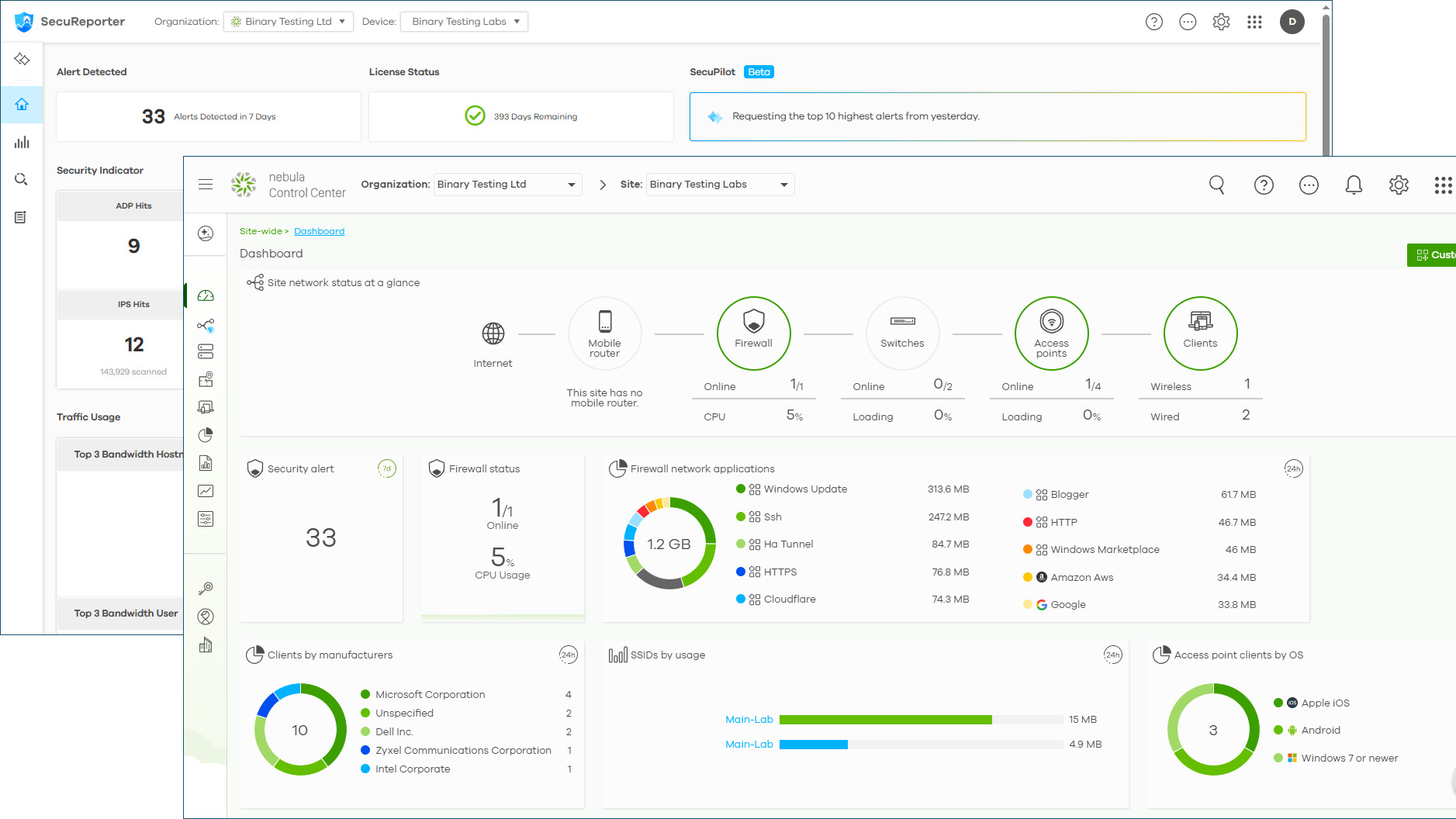Viewport: 1456px width, 819px height.
Task: Click 33 Alerts Detected card
Action: (x=209, y=116)
